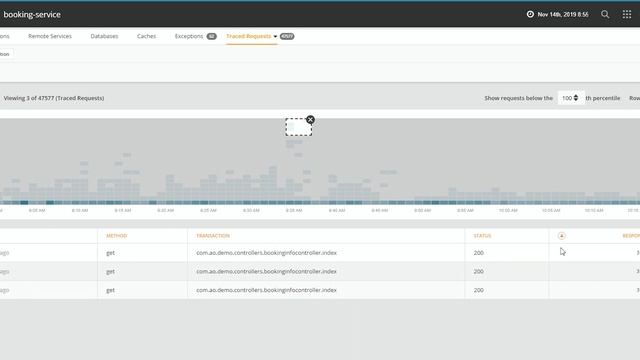Click the booking-service title
The width and height of the screenshot is (640, 360).
click(x=32, y=15)
